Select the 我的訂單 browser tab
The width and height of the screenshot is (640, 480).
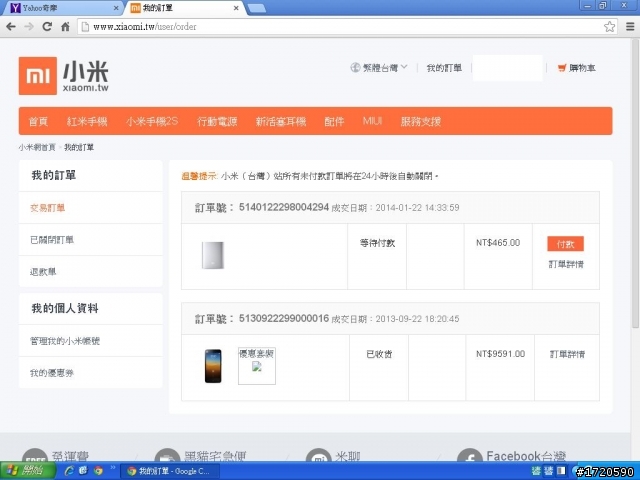tap(186, 8)
